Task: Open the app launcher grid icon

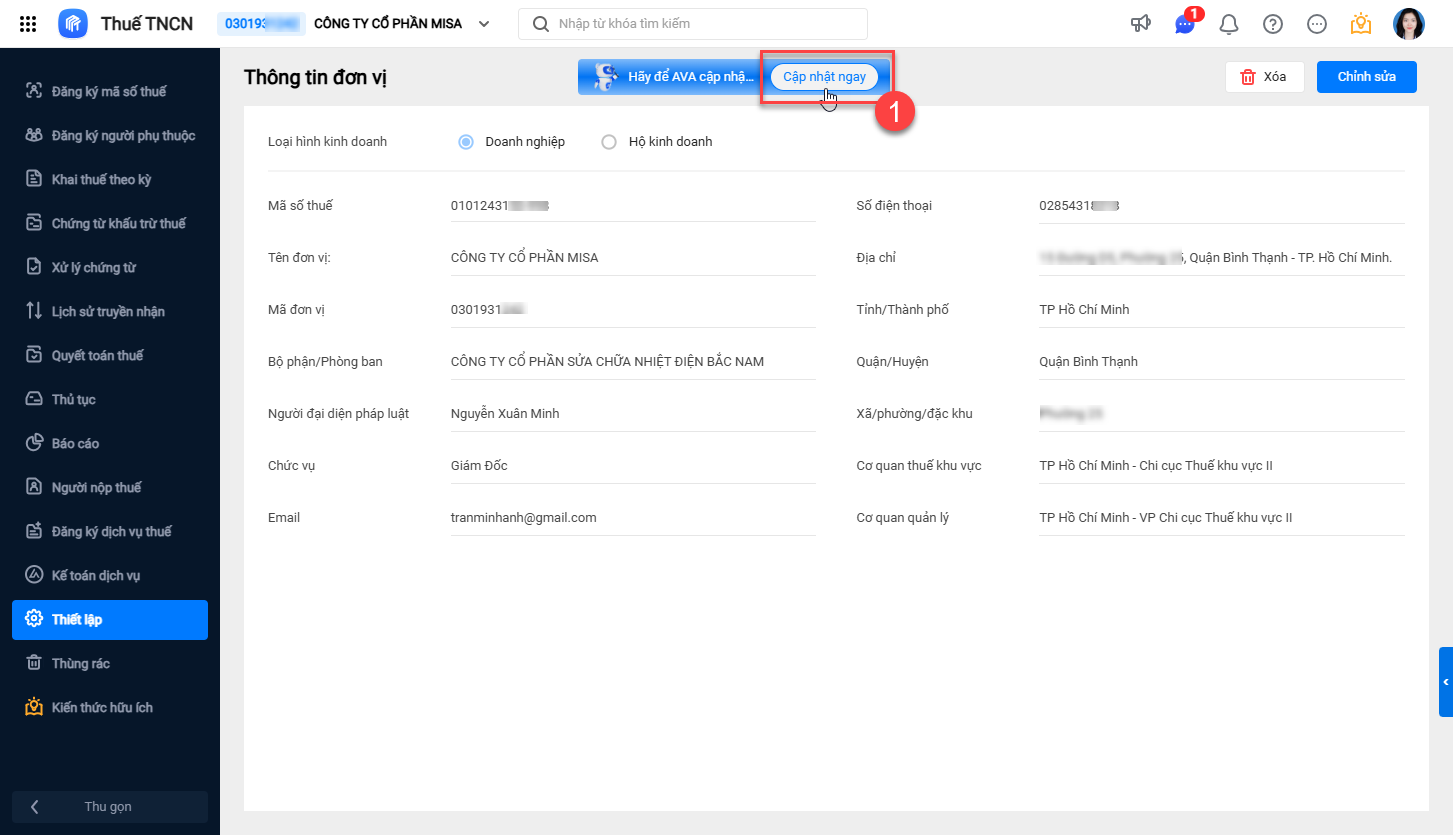Action: (x=28, y=24)
